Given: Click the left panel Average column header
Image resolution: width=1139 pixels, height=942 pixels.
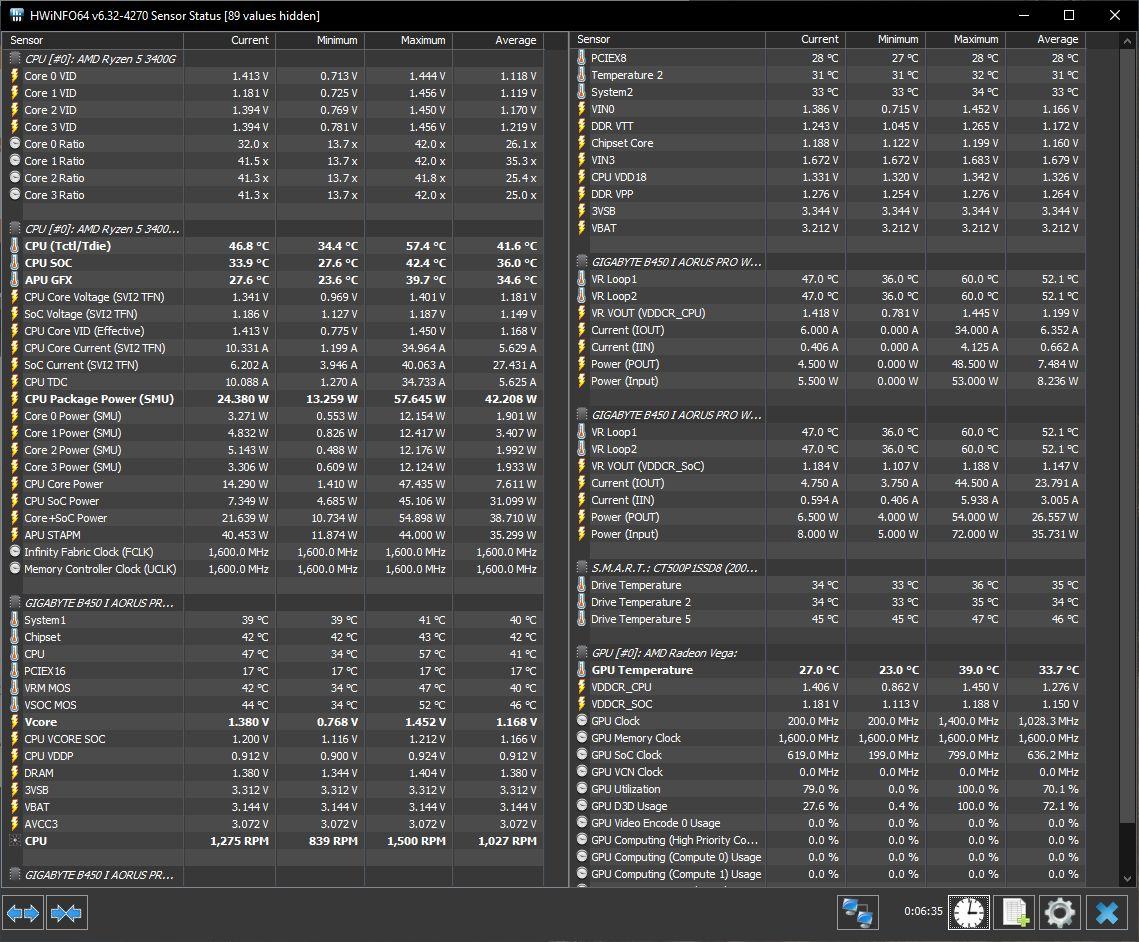Looking at the screenshot, I should 498,40.
